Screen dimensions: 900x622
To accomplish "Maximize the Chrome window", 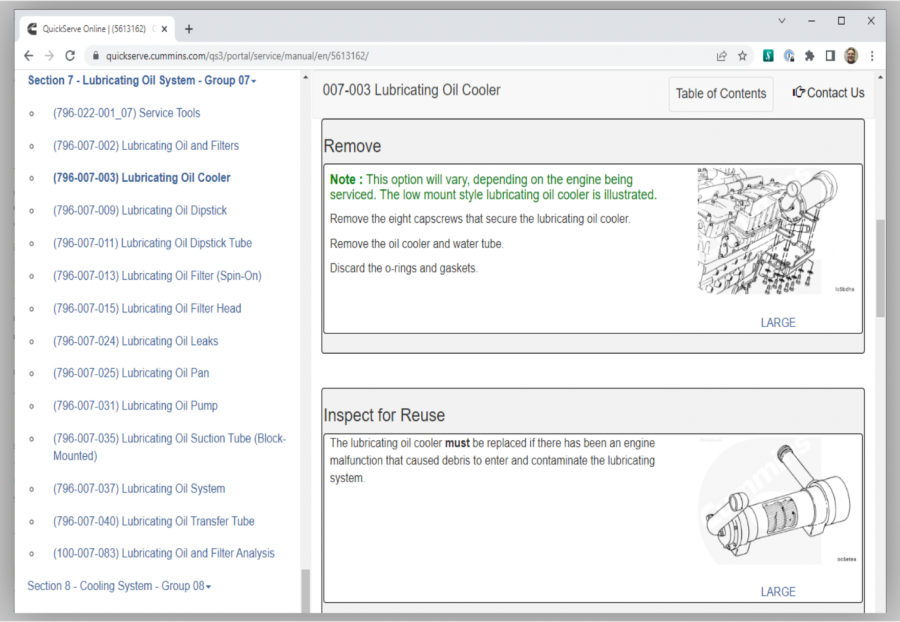I will pyautogui.click(x=841, y=21).
